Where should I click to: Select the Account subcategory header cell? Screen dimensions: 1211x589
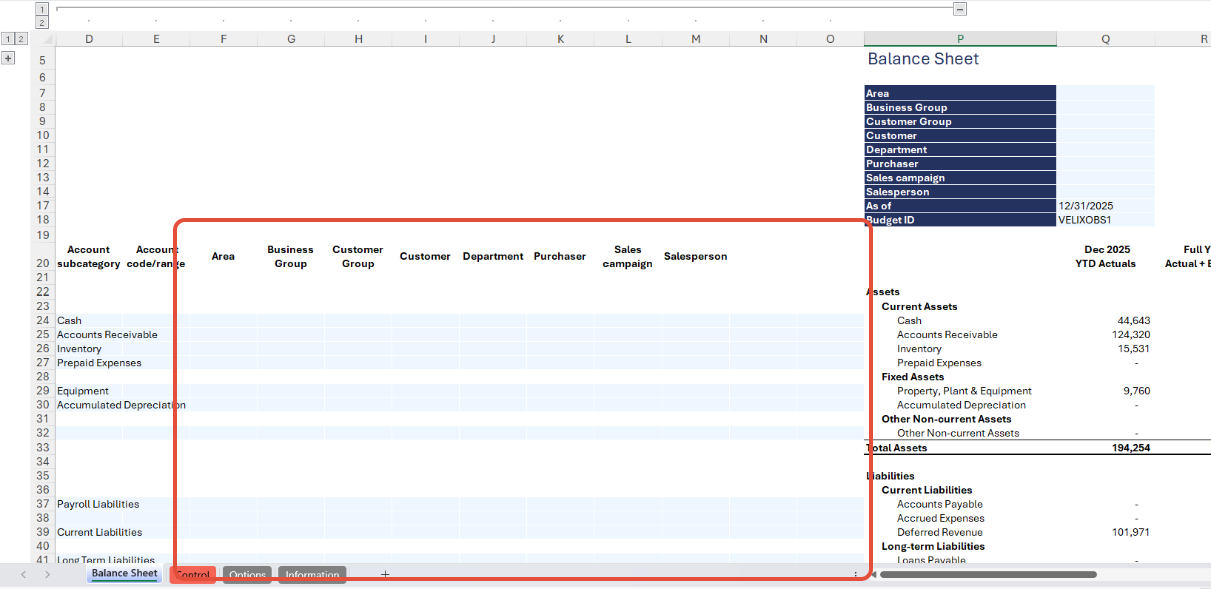pos(89,257)
